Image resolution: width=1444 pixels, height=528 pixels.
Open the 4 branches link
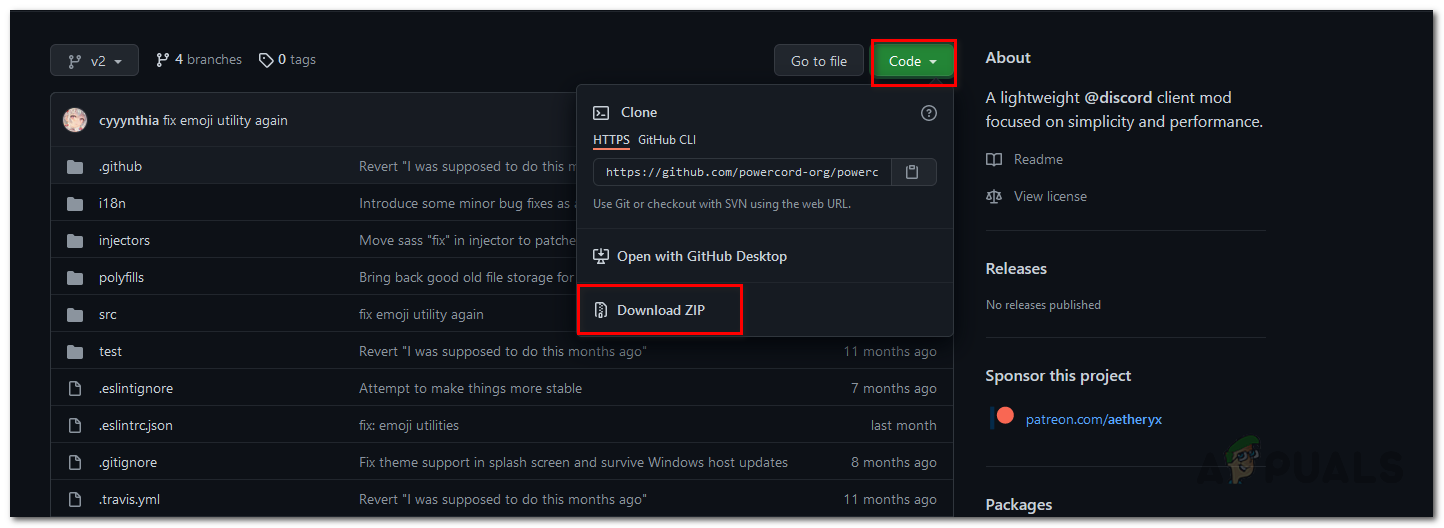[x=199, y=60]
